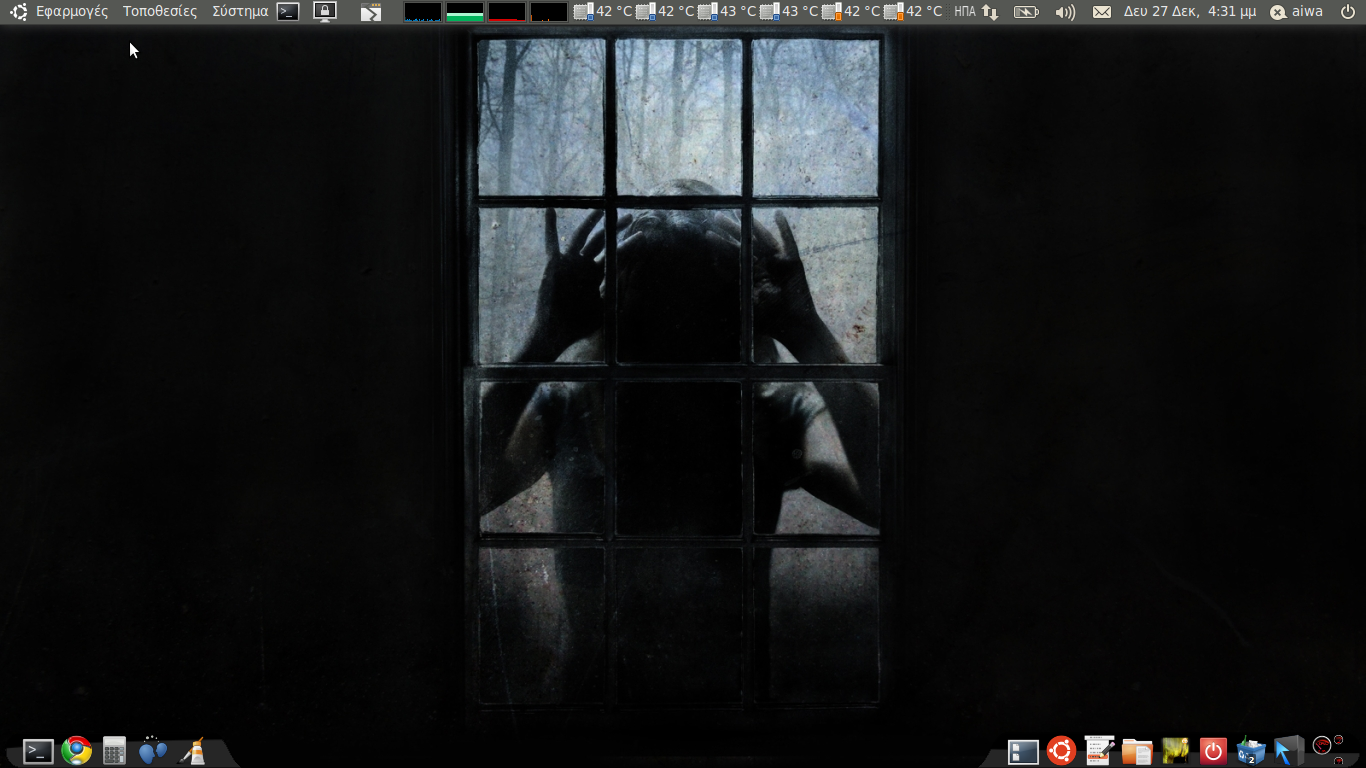Click the orange system monitor graph
Viewport: 1366px width, 768px height.
pyautogui.click(x=549, y=12)
